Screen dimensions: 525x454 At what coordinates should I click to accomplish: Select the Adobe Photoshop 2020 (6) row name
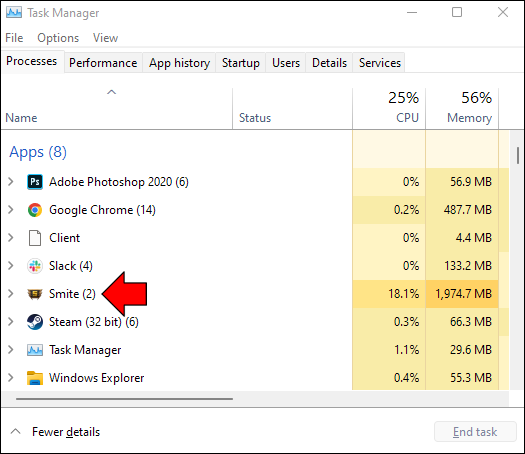[x=119, y=182]
